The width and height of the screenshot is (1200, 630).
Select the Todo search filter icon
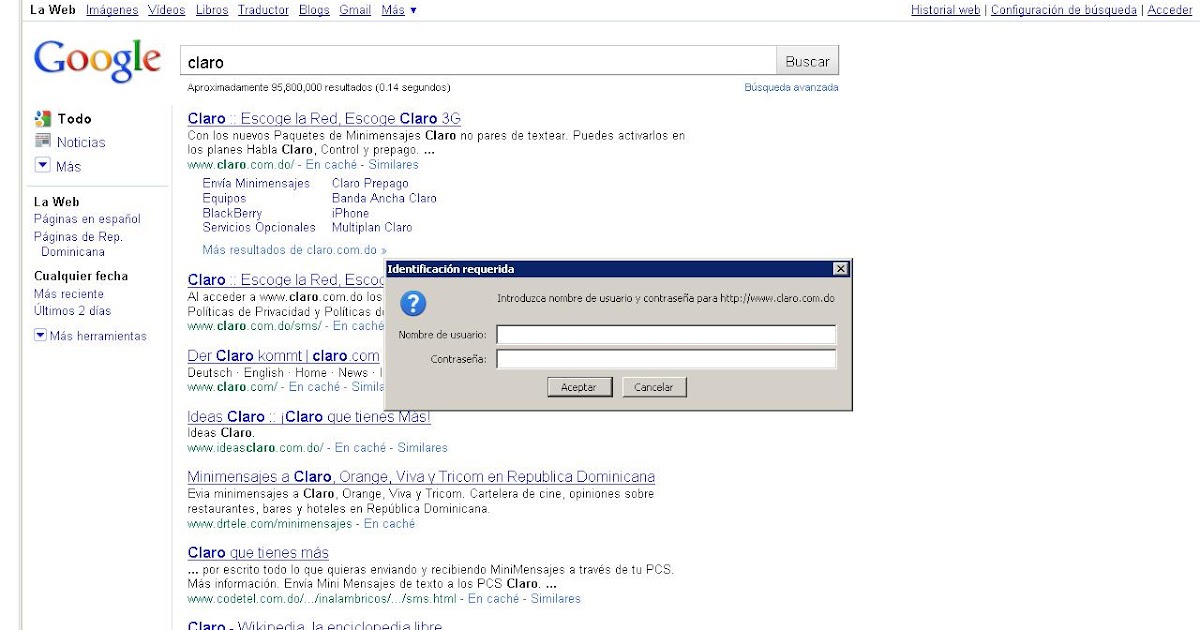point(43,118)
